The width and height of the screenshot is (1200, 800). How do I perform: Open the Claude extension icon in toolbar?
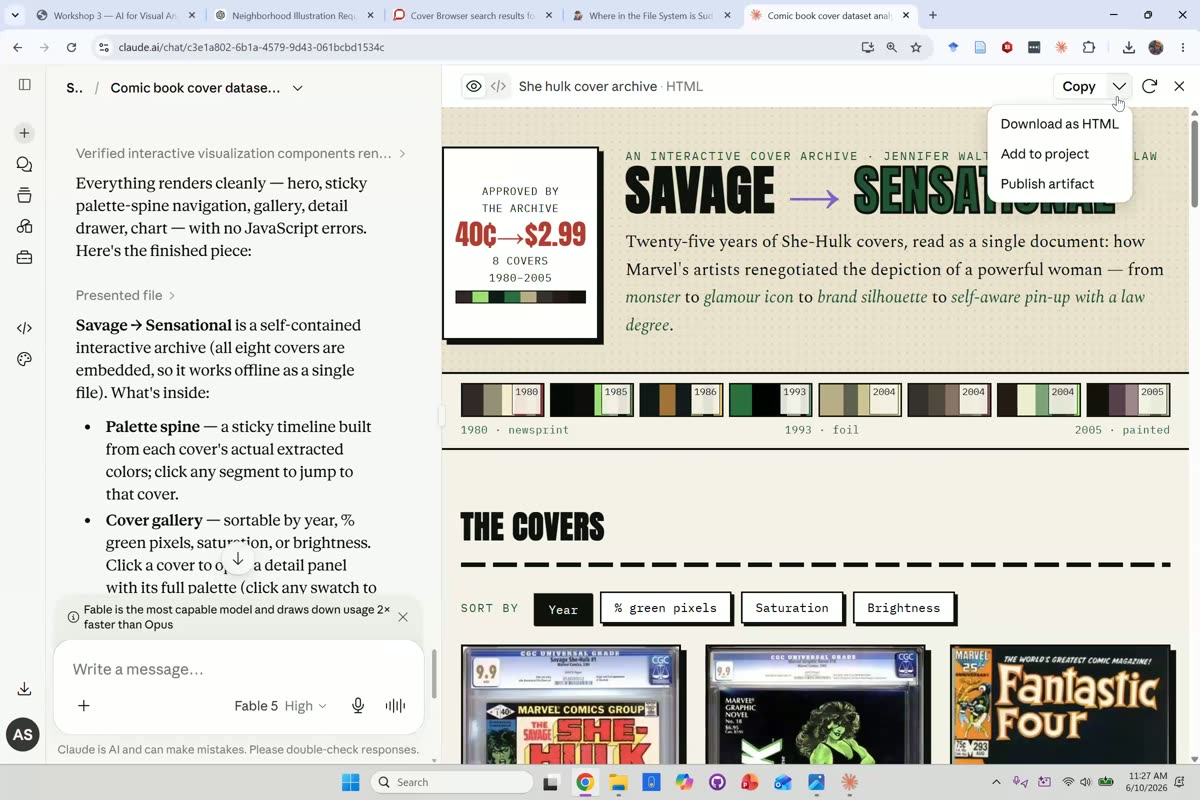point(1061,47)
